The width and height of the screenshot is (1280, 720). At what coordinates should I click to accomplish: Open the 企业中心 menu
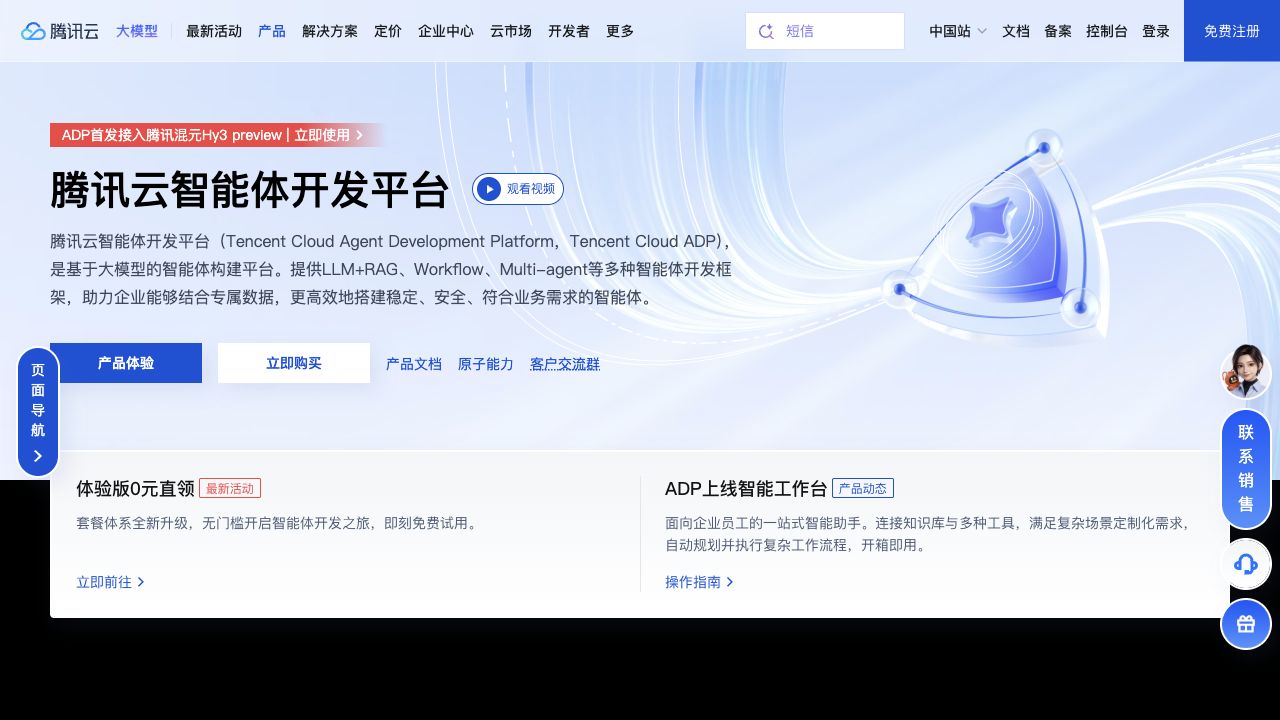click(x=446, y=31)
